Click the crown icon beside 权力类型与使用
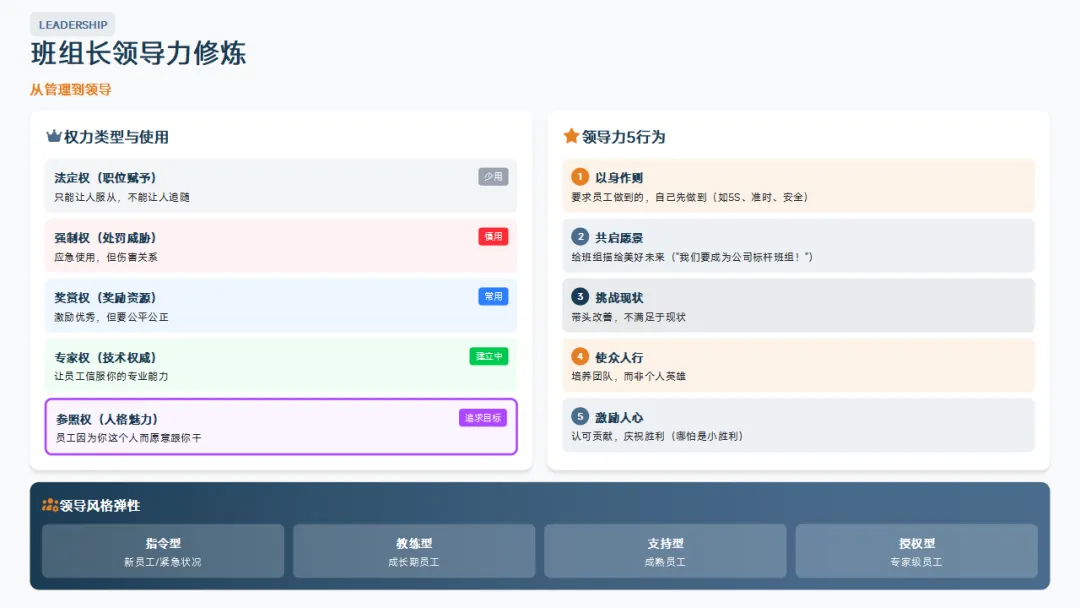This screenshot has width=1080, height=608. click(x=54, y=137)
